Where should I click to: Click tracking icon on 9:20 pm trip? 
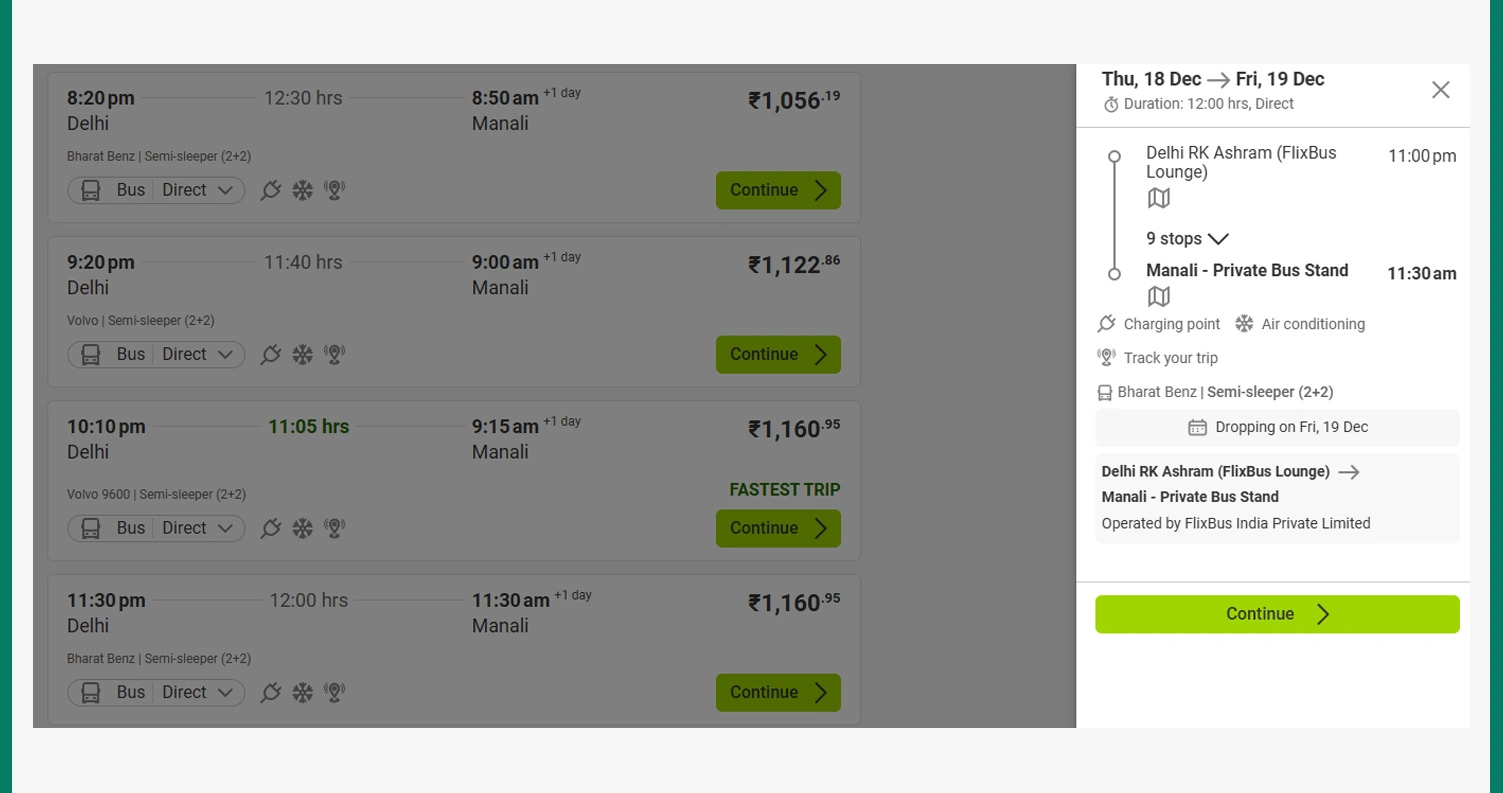tap(335, 354)
